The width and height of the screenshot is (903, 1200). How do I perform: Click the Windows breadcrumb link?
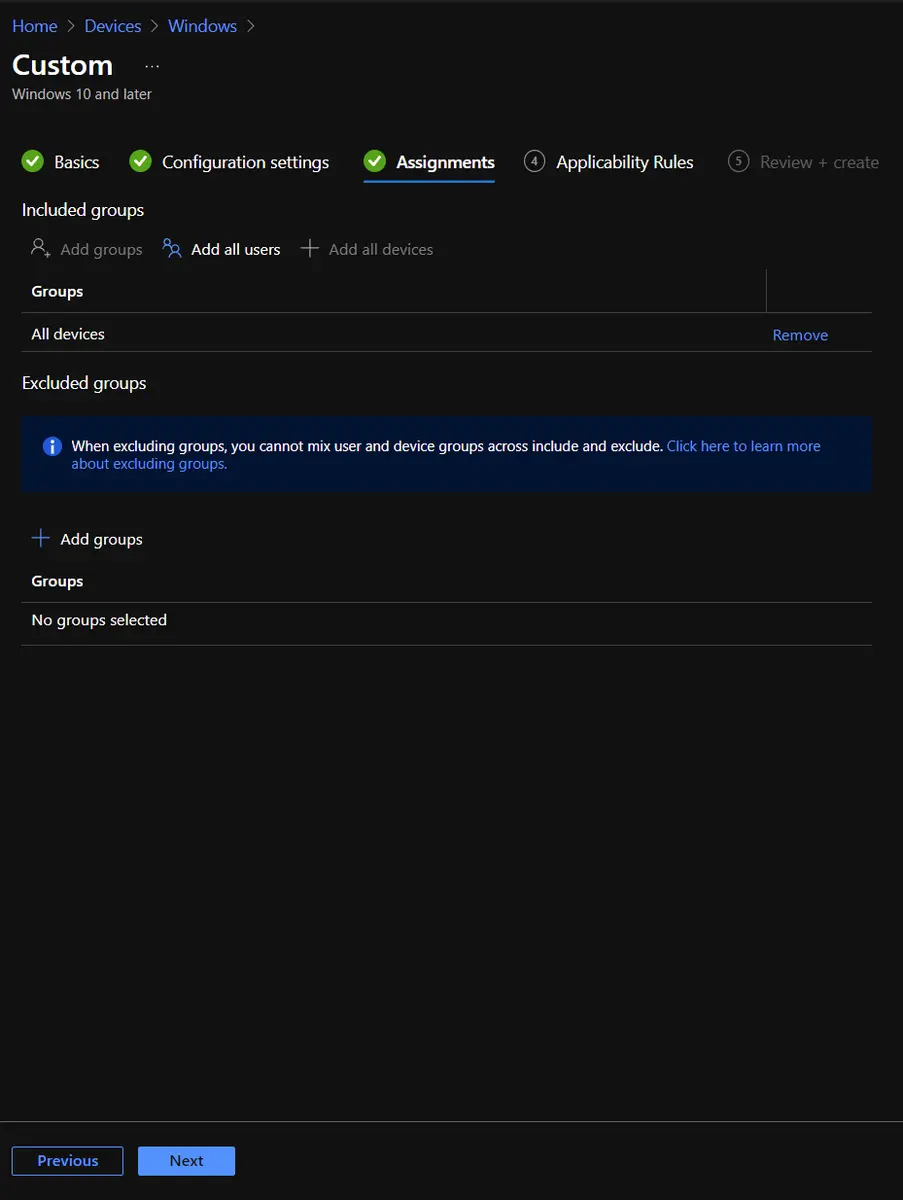click(x=202, y=26)
